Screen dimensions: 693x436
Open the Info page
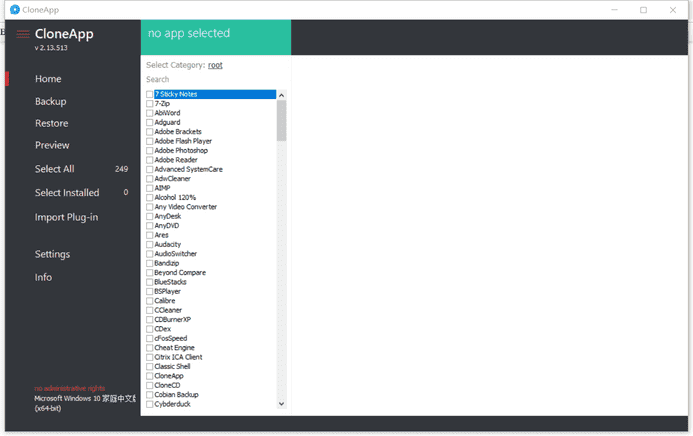click(x=43, y=277)
